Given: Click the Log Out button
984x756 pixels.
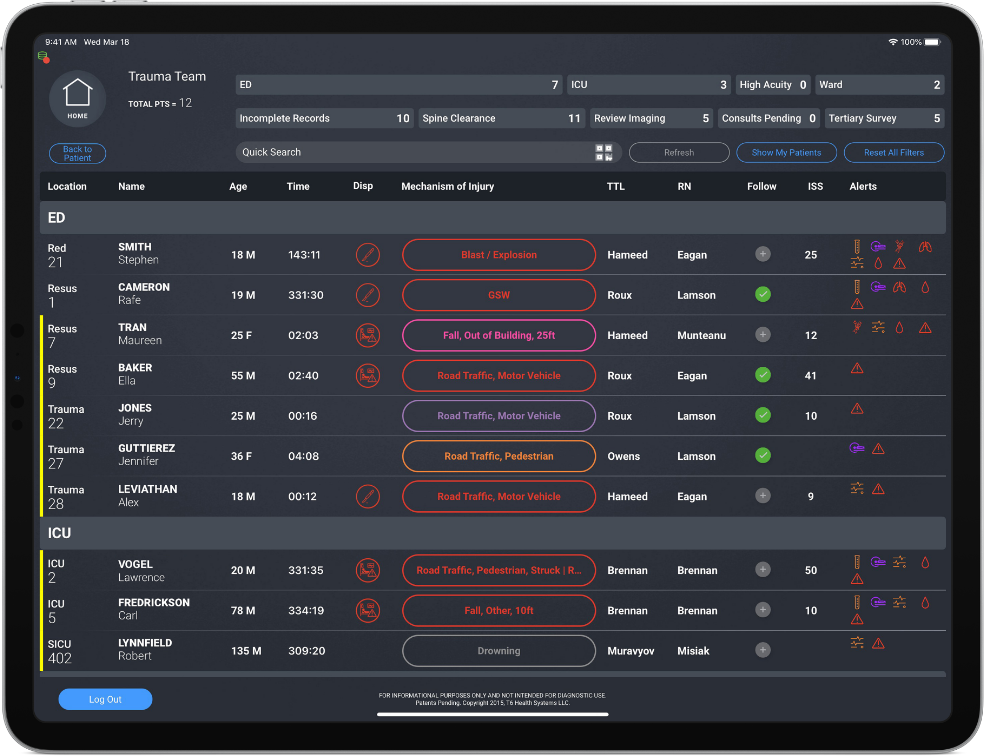Looking at the screenshot, I should [x=105, y=700].
